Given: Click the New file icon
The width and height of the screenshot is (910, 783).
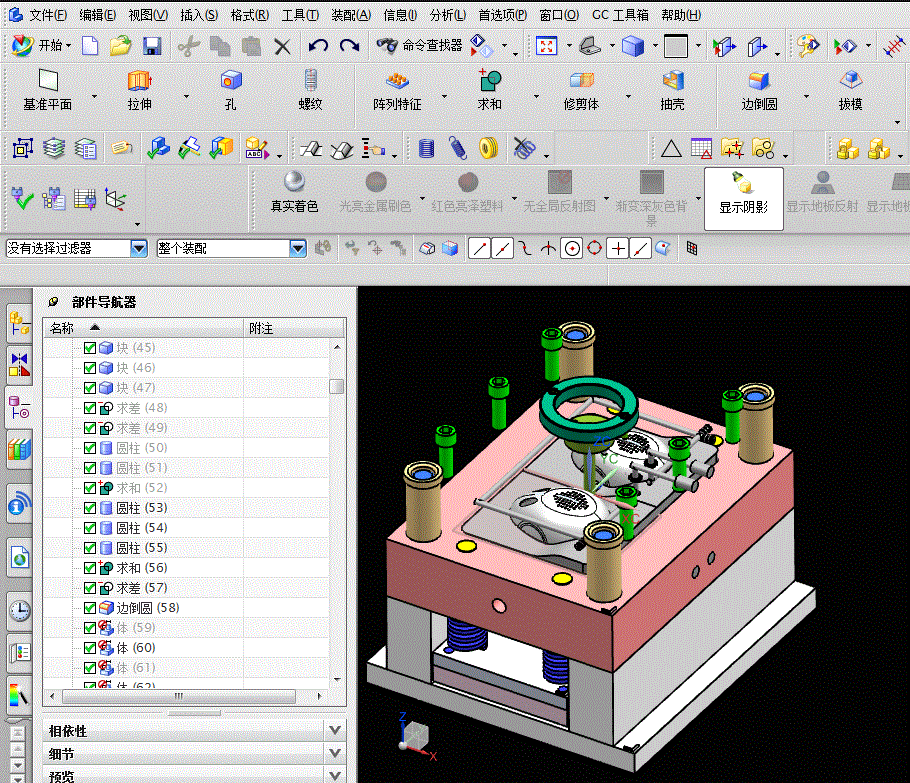Looking at the screenshot, I should click(x=90, y=45).
